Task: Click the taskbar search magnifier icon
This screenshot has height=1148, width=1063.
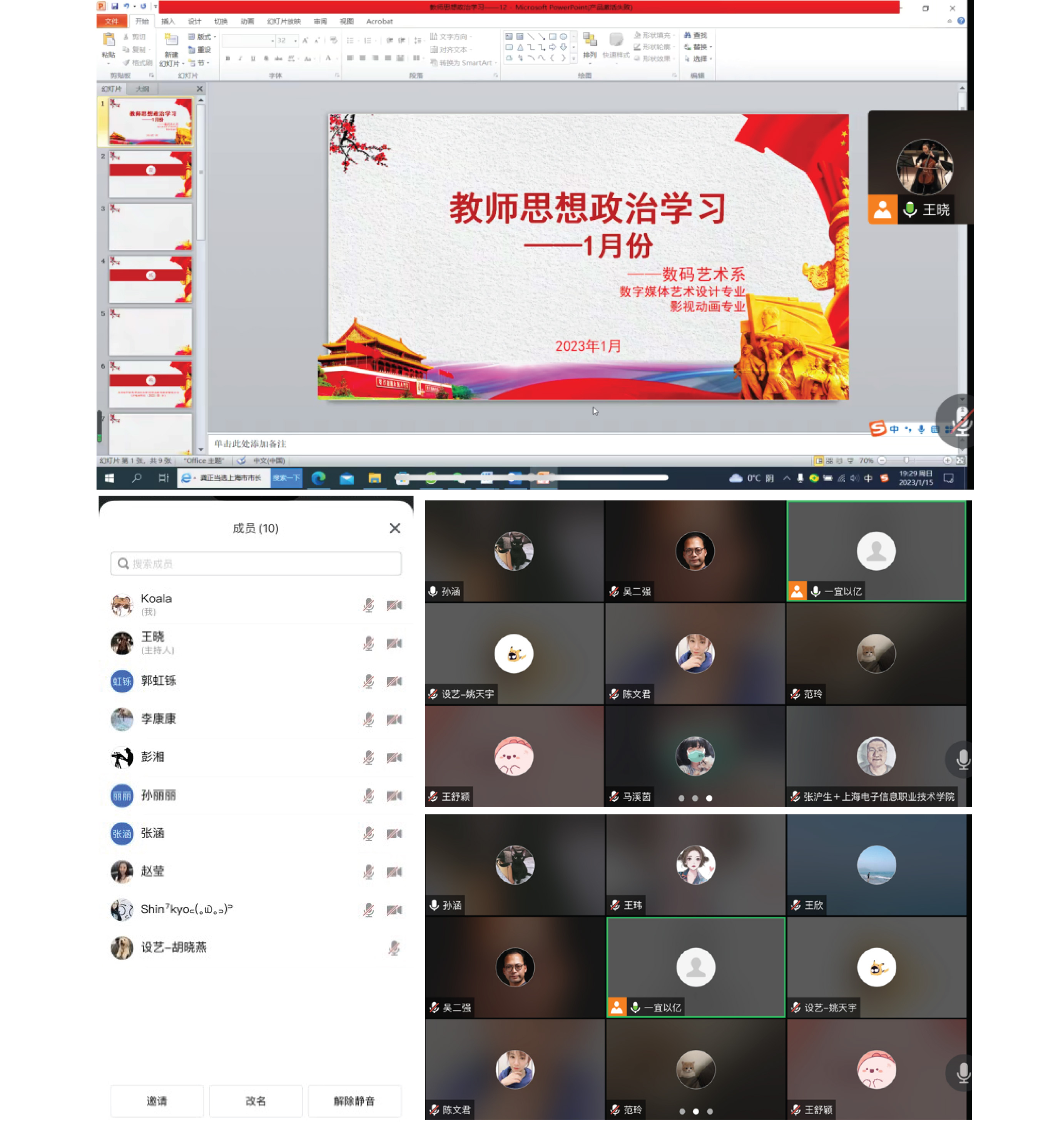Action: pyautogui.click(x=136, y=478)
